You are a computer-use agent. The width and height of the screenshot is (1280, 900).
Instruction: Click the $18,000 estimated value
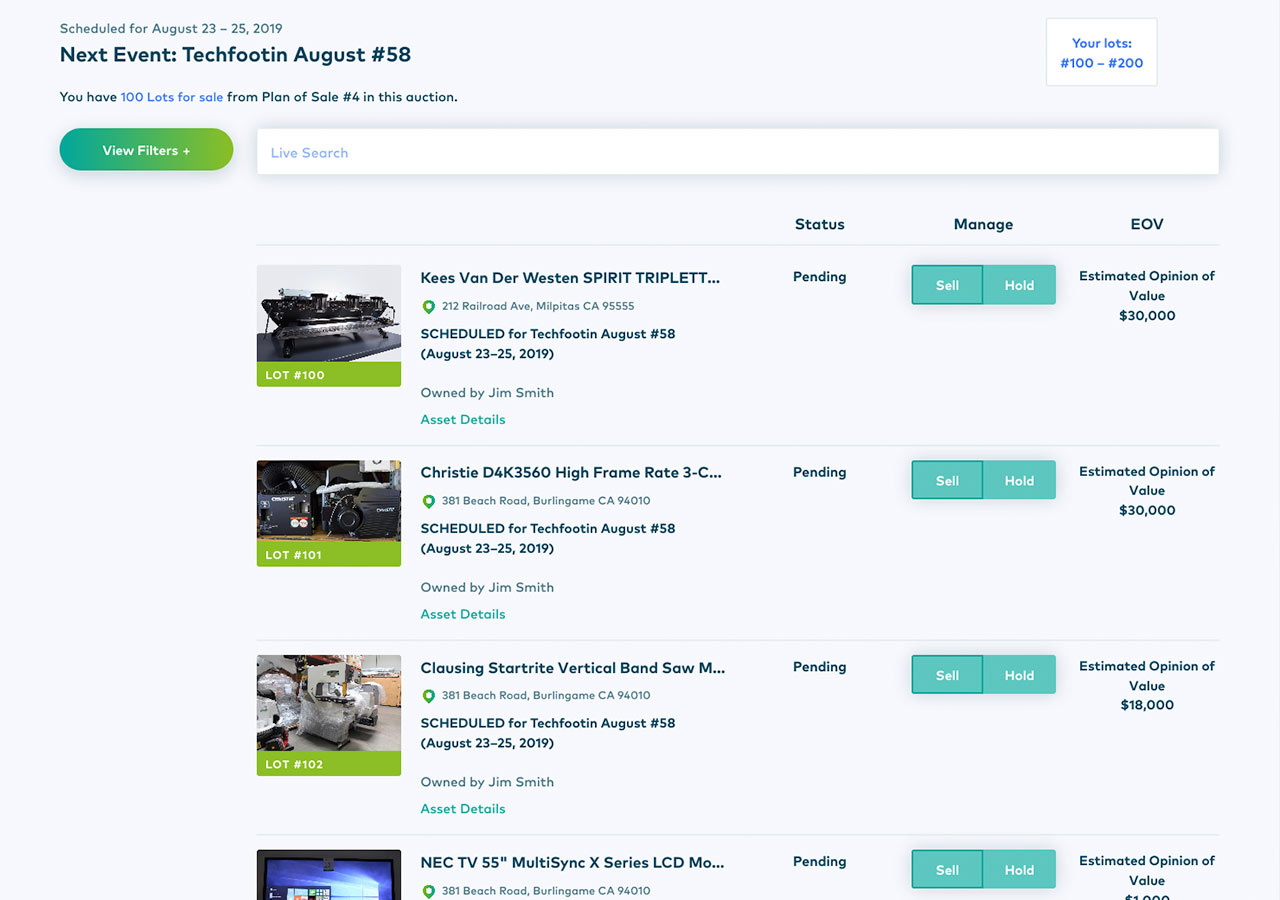pos(1147,705)
